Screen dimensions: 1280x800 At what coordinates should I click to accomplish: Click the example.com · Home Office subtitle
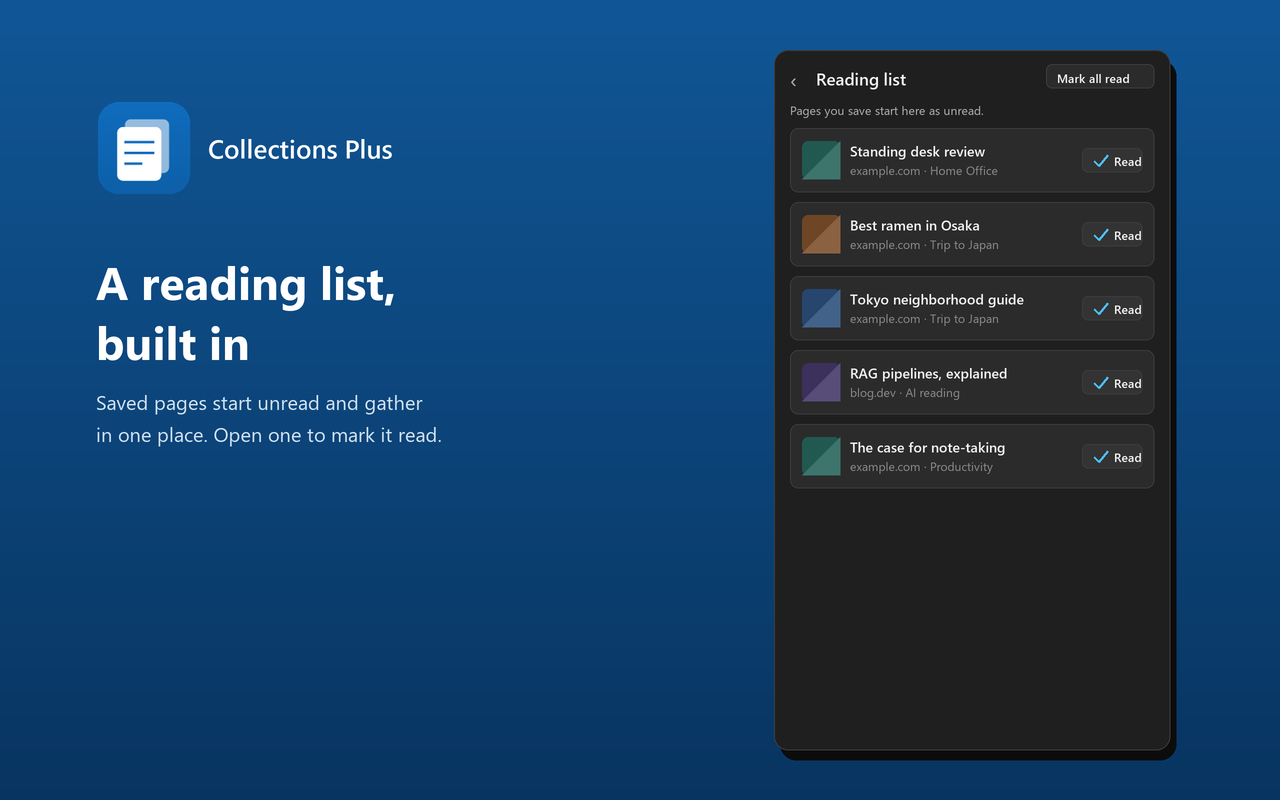pyautogui.click(x=924, y=171)
